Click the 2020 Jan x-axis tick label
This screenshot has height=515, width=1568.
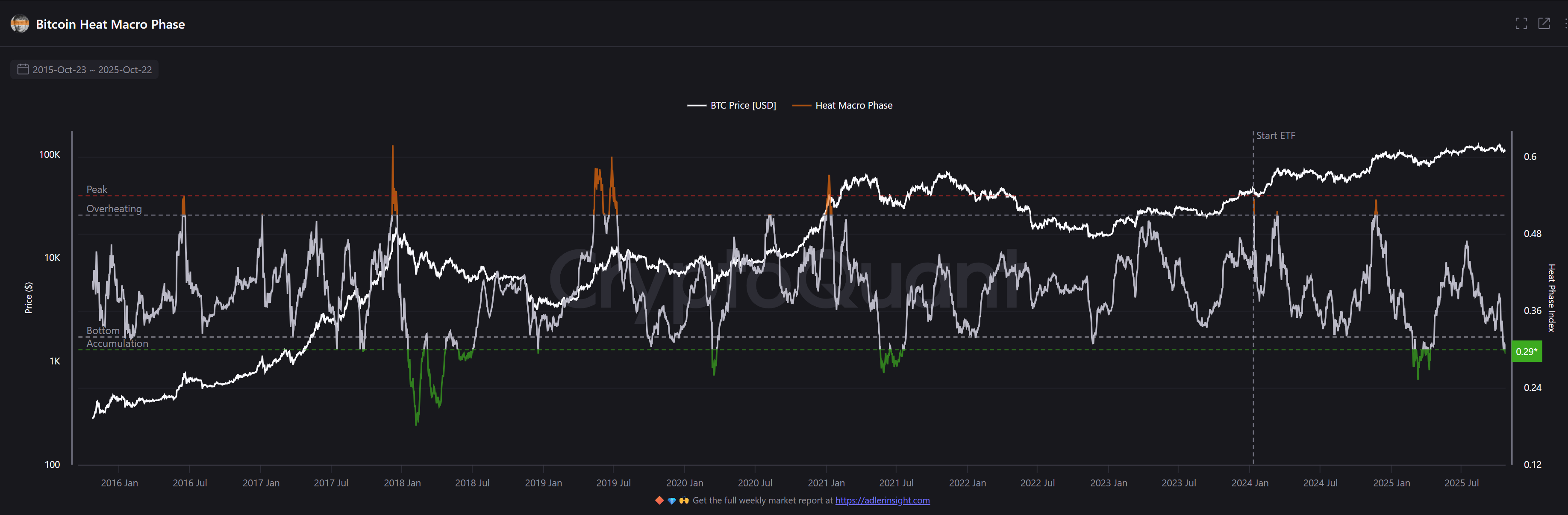click(684, 482)
